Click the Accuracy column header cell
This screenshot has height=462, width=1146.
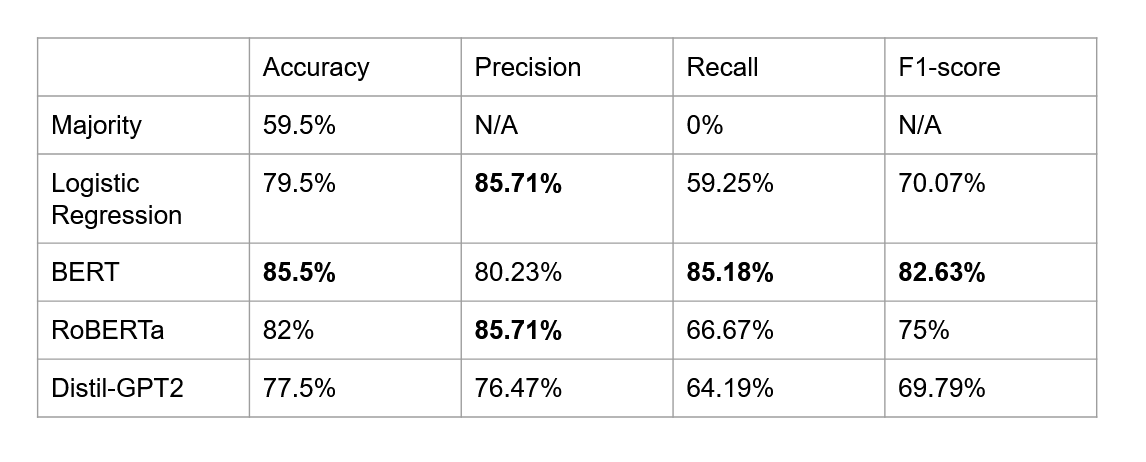(x=316, y=67)
